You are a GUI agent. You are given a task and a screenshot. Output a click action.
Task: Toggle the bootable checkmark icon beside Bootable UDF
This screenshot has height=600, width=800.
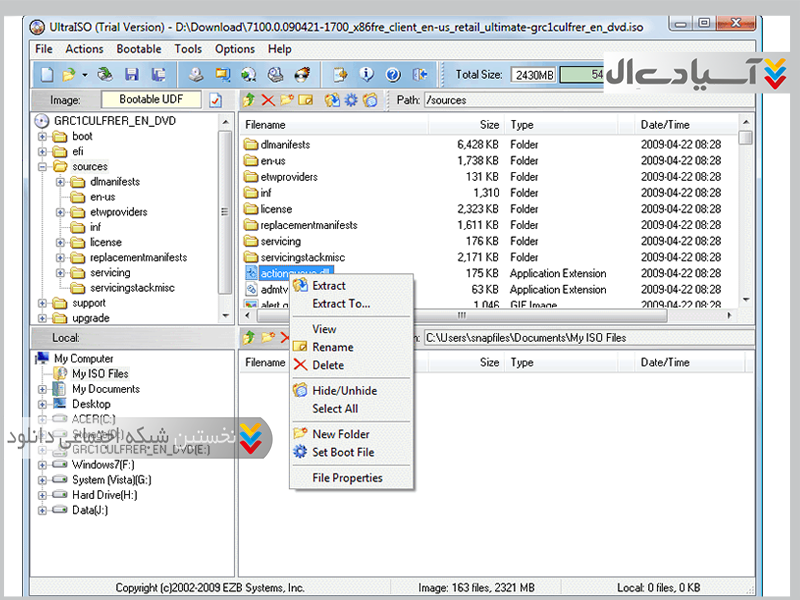point(215,100)
